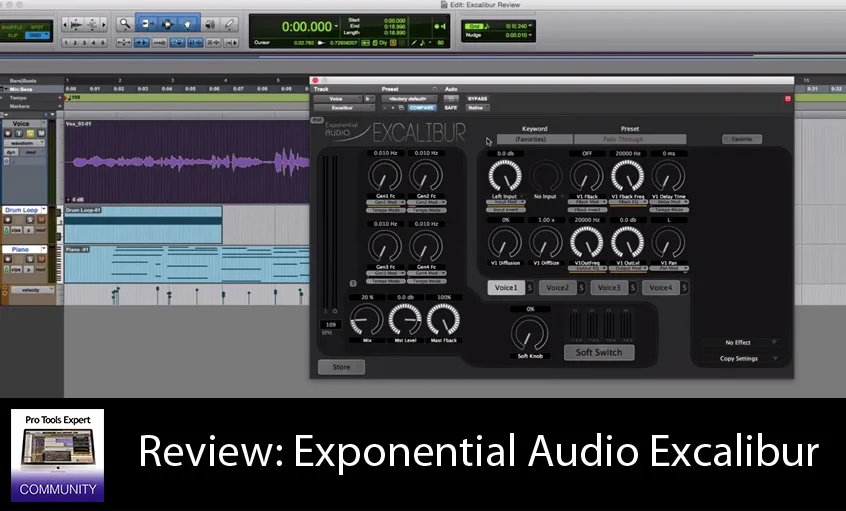Click the copy settings icon beside COMPARE
The image size is (846, 511).
click(x=401, y=107)
